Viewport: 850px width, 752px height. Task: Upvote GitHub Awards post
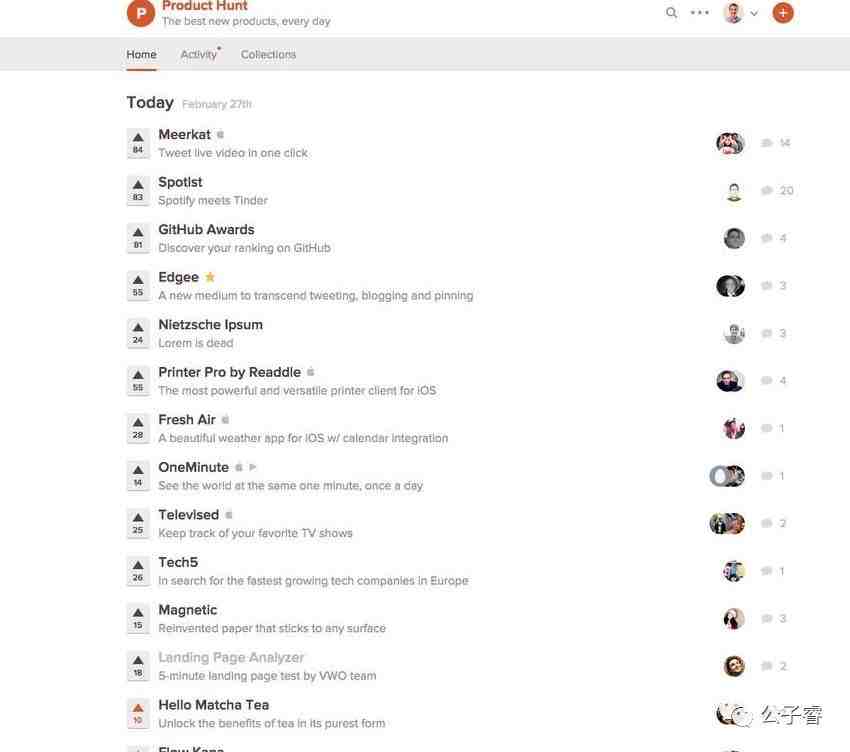pyautogui.click(x=138, y=238)
